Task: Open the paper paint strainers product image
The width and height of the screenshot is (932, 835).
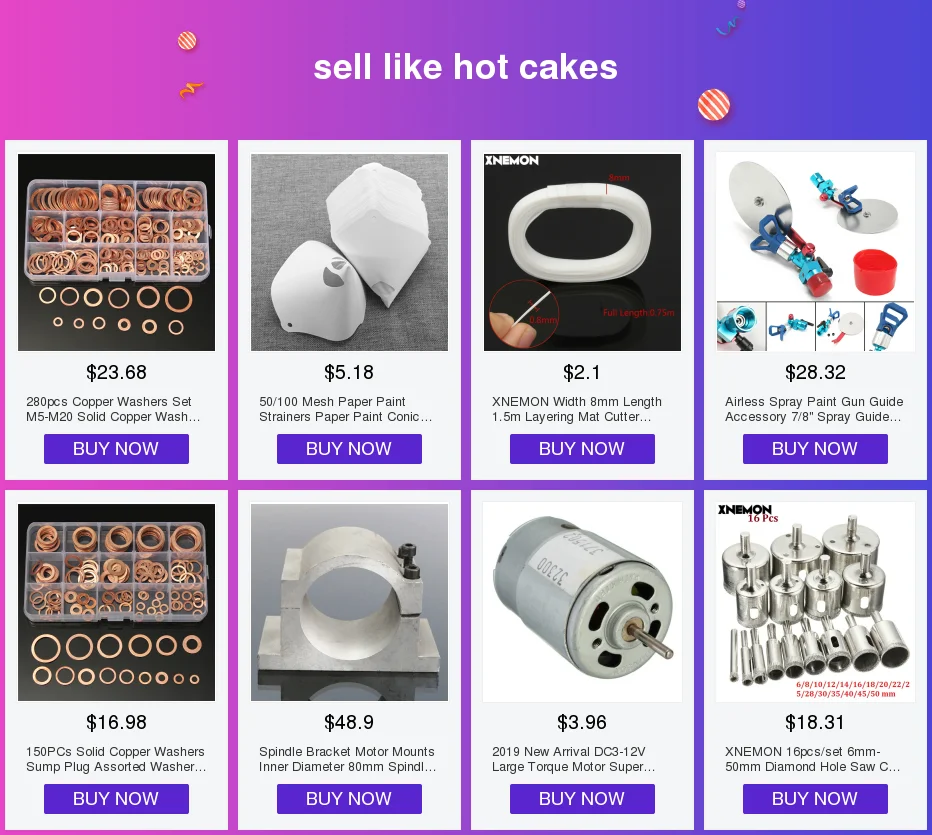Action: coord(350,252)
